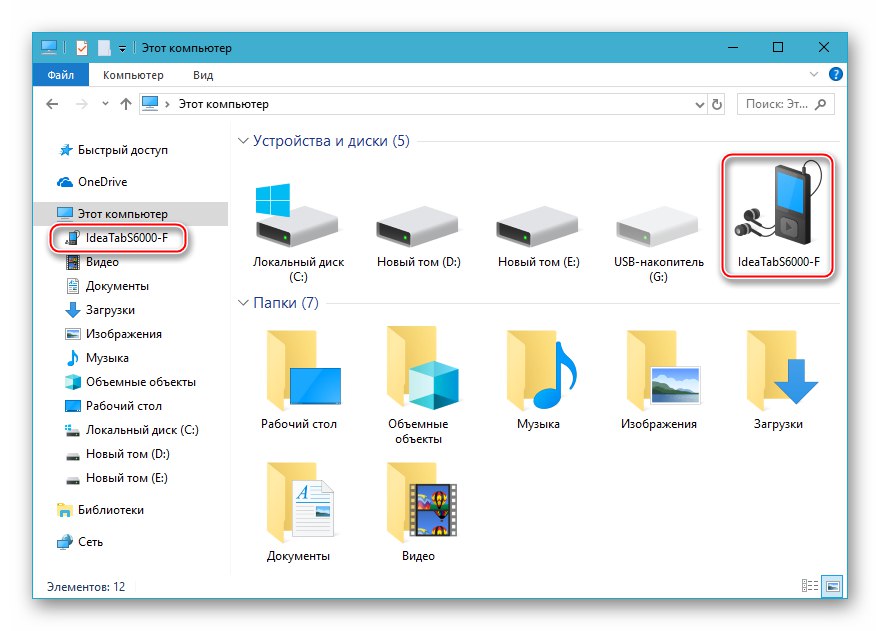Select Документы in the navigation pane
880x631 pixels.
(108, 286)
